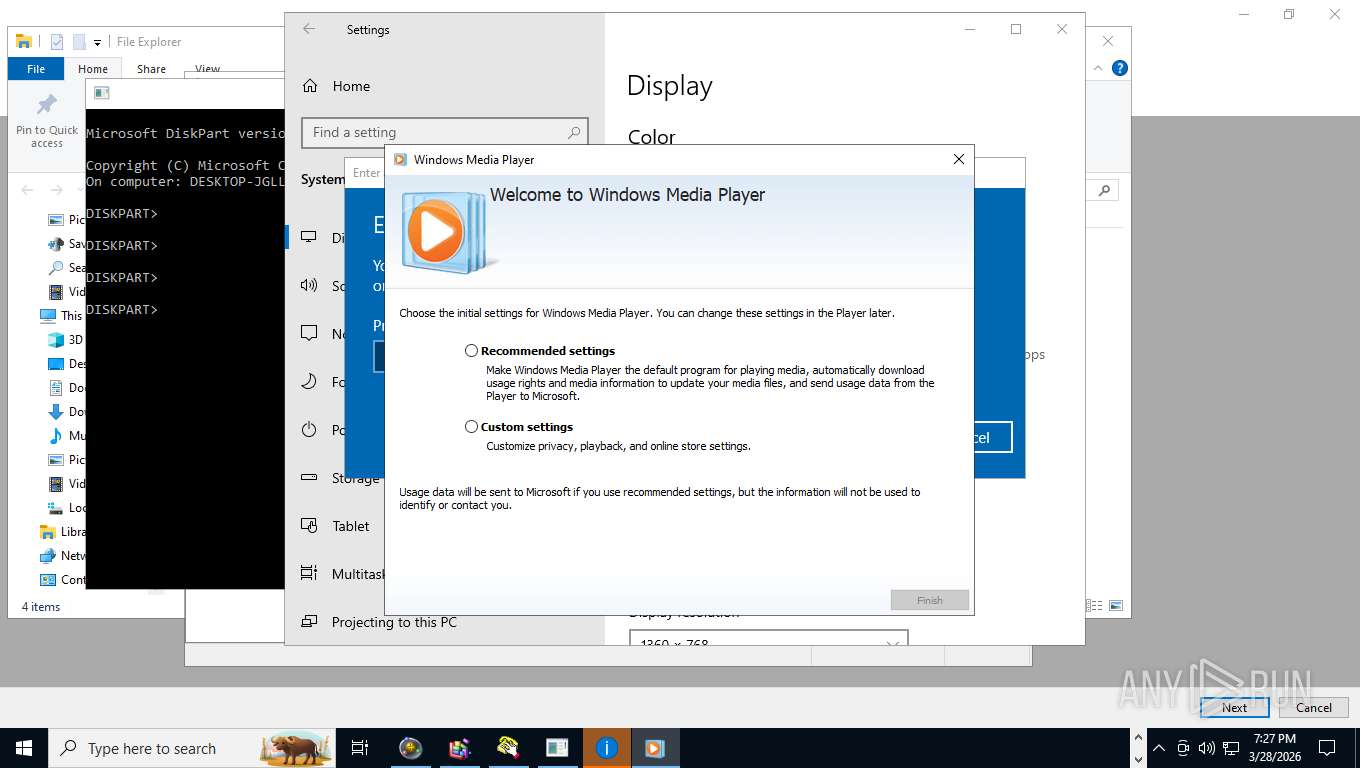
Task: Switch File Explorer to details view icon
Action: (1095, 605)
